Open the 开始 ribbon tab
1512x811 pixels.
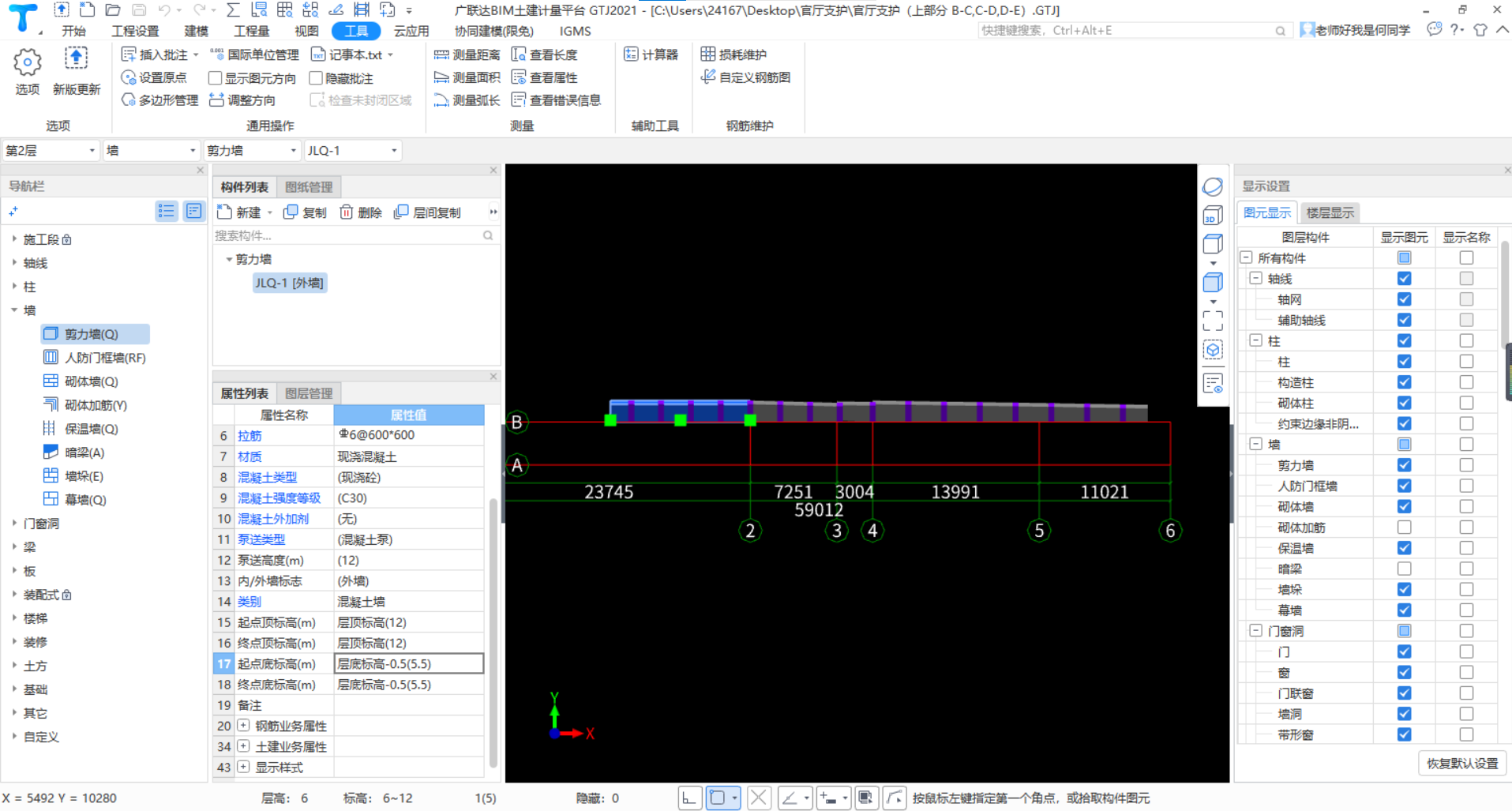[x=74, y=31]
